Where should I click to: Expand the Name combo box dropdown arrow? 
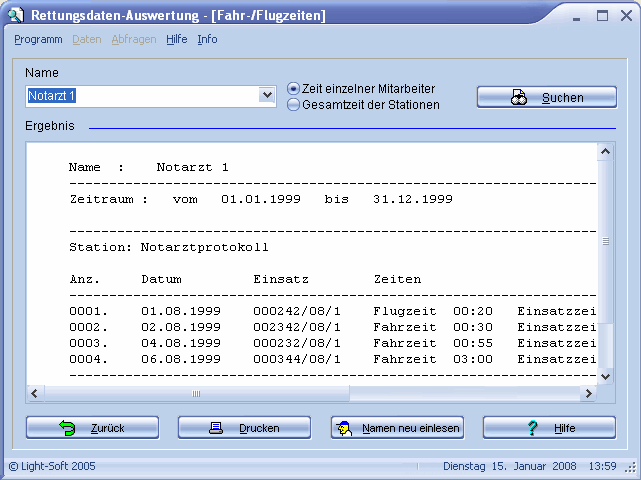[267, 96]
